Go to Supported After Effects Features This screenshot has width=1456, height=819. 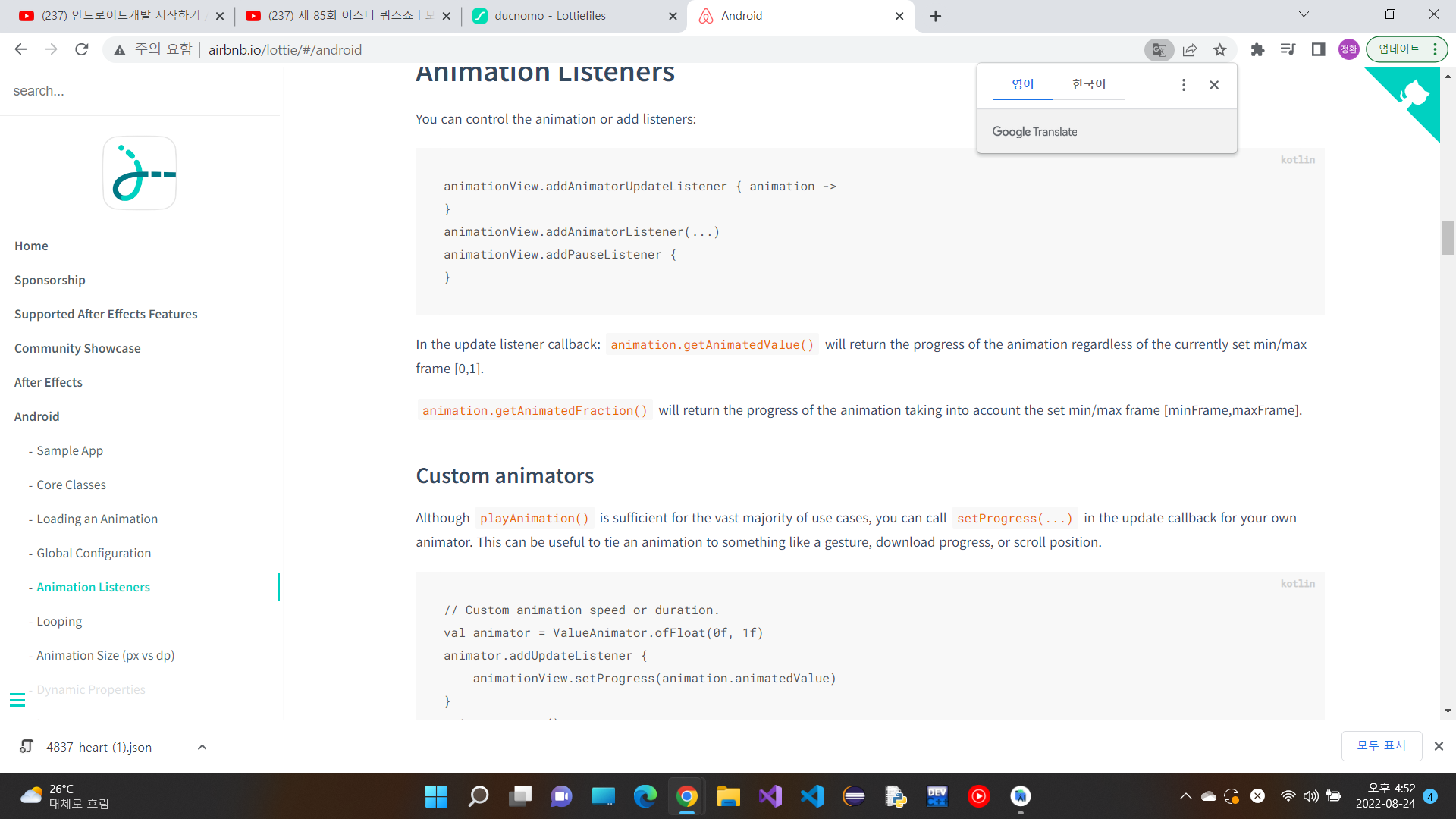(105, 314)
